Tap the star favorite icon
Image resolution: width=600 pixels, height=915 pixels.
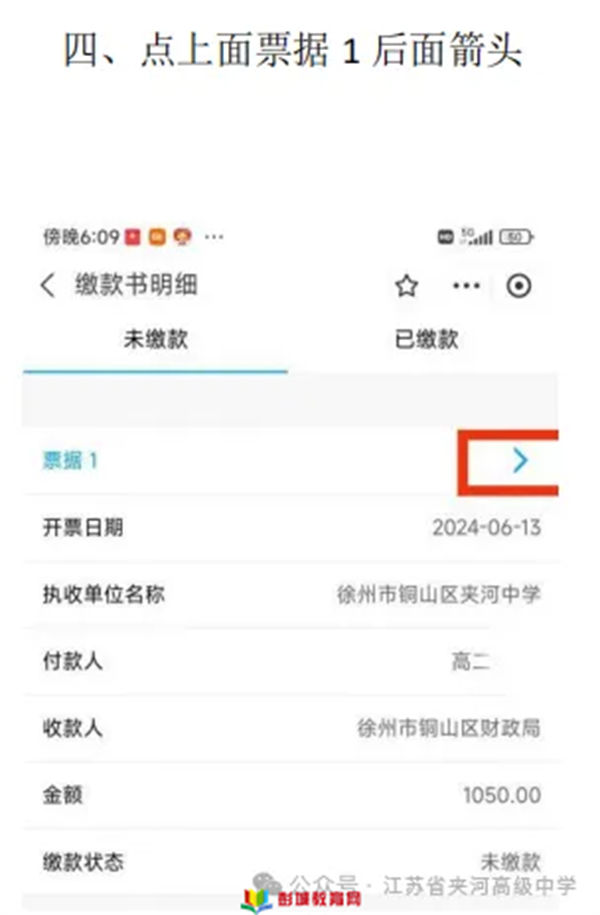pos(406,286)
